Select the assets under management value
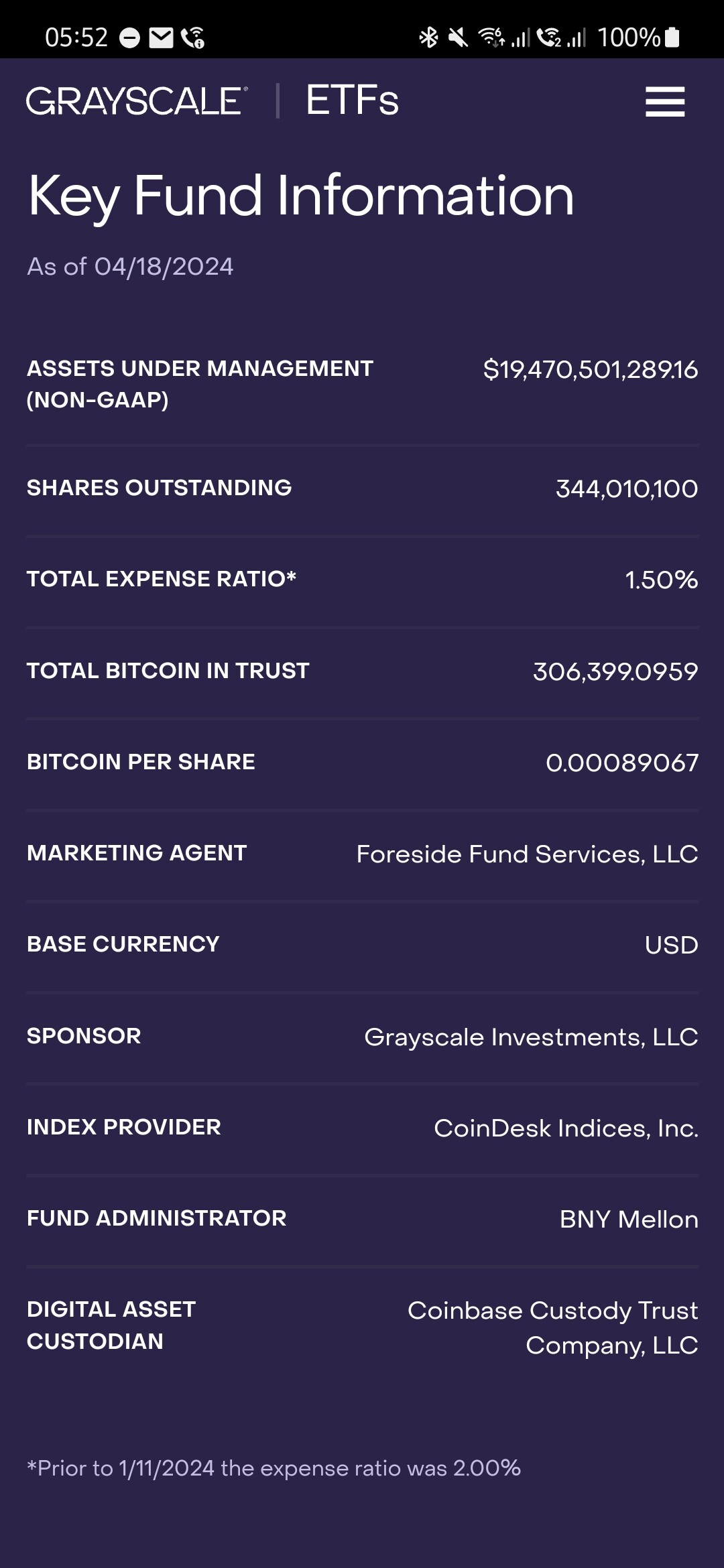This screenshot has height=1568, width=724. [x=590, y=370]
